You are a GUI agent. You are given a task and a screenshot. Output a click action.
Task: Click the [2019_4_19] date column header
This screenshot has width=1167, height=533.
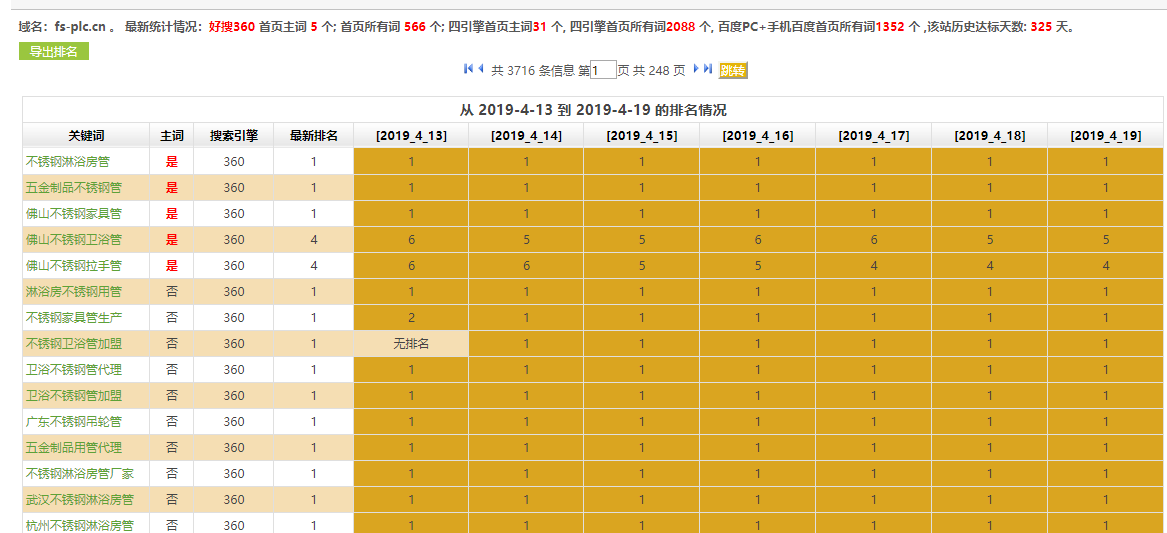coord(1105,136)
